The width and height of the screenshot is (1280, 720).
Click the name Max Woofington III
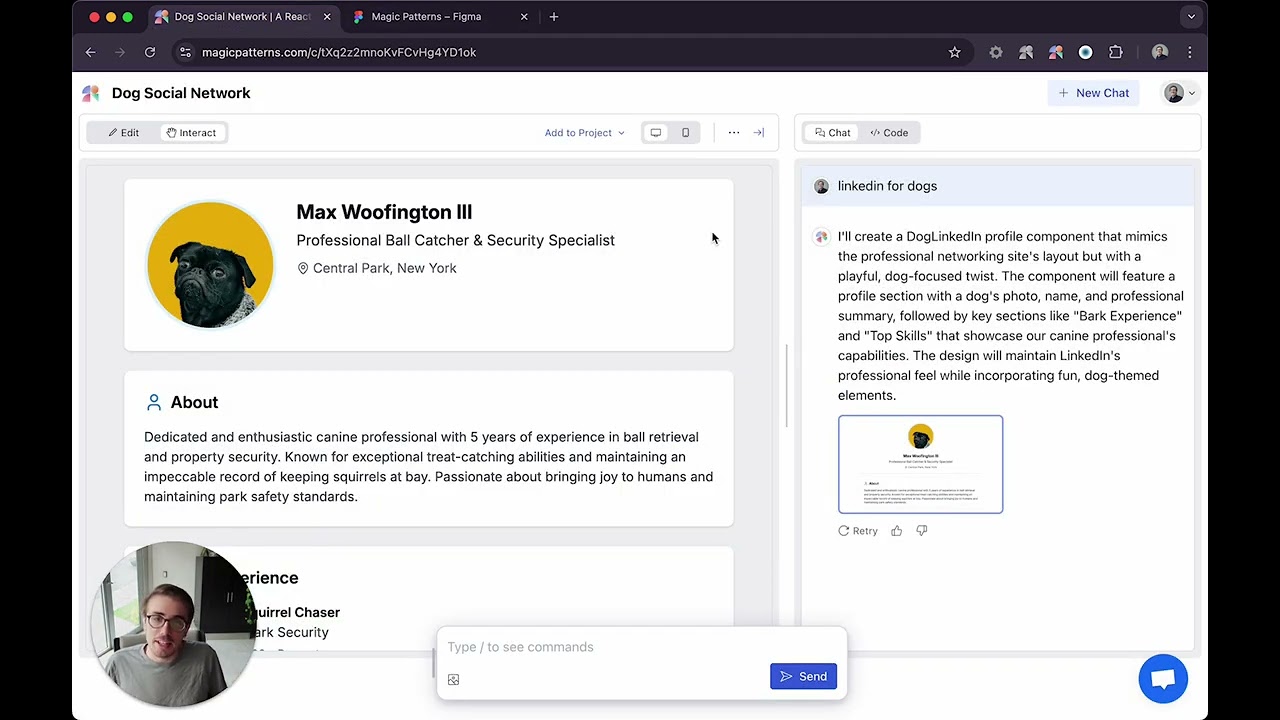pyautogui.click(x=384, y=212)
